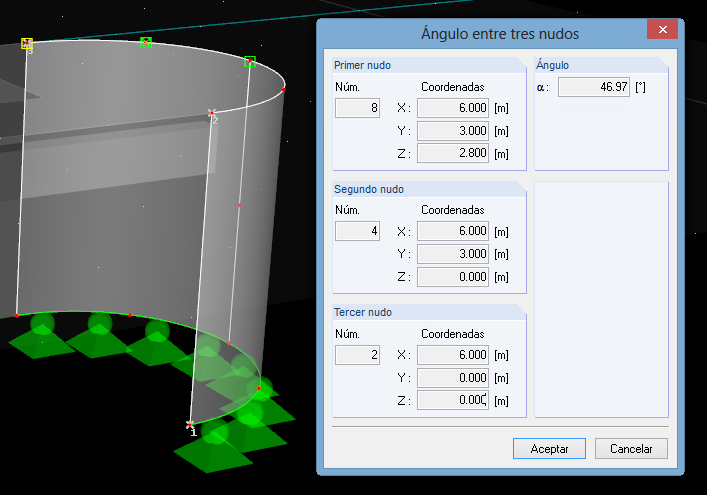Select the Primer nudo Z coordinate field
The image size is (707, 495).
pos(453,153)
